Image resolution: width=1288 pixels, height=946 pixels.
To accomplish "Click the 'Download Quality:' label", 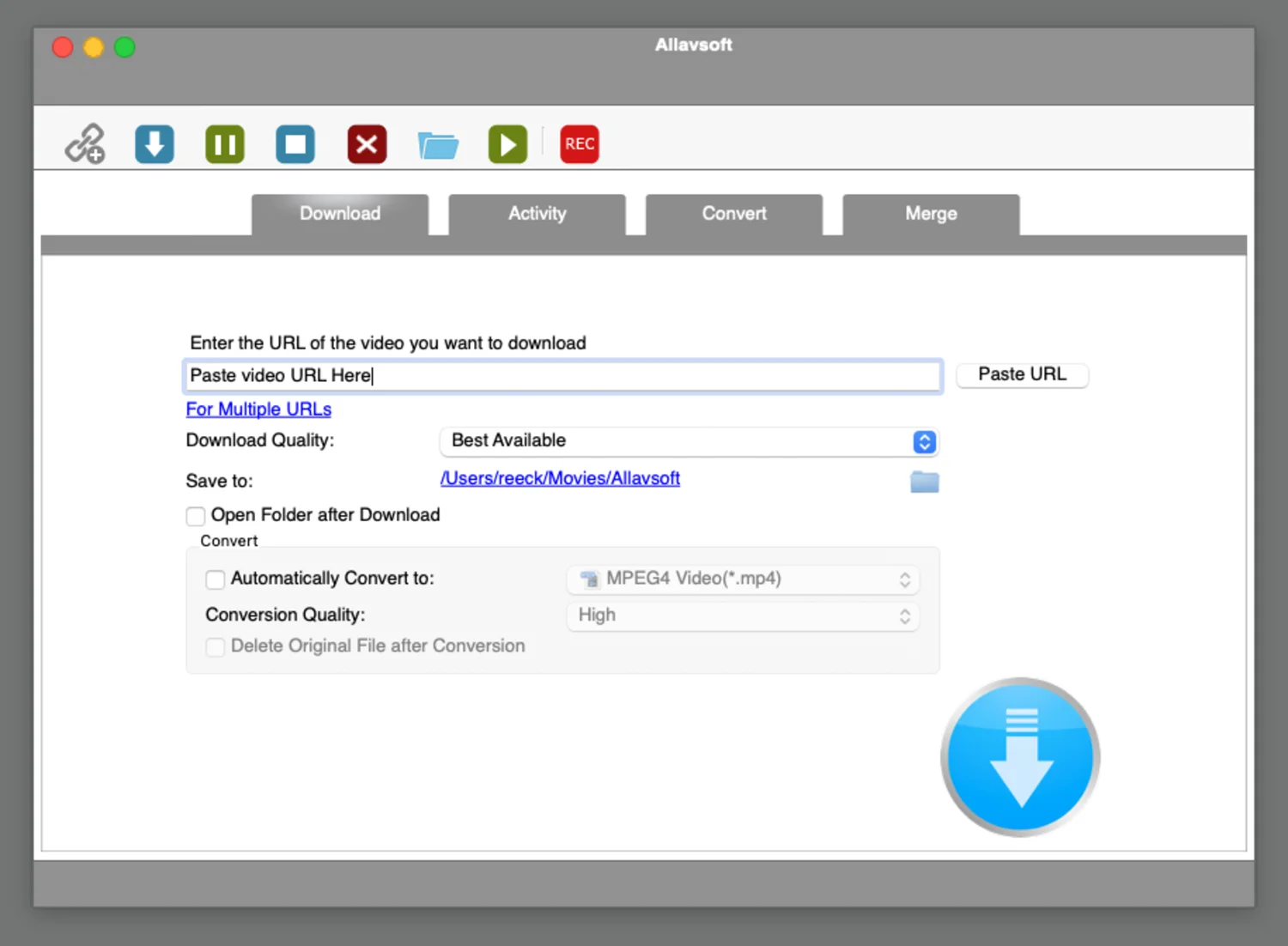I will [260, 440].
